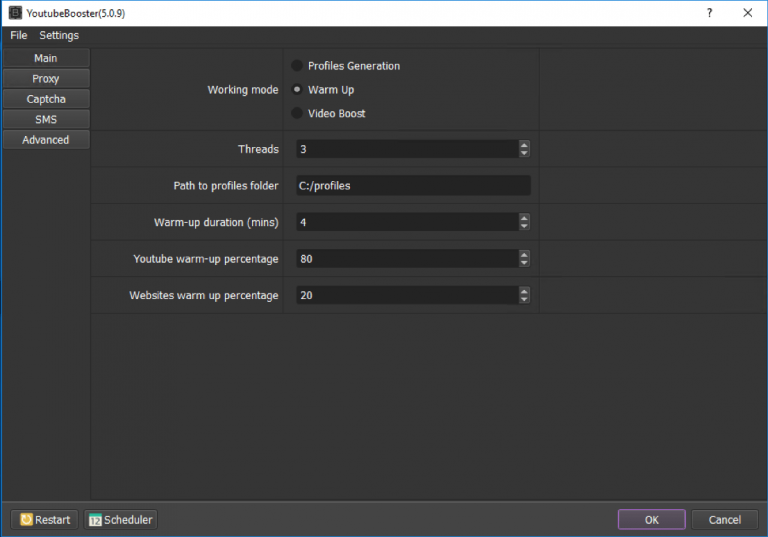The image size is (768, 537).
Task: Go to the Advanced tab
Action: tap(46, 140)
